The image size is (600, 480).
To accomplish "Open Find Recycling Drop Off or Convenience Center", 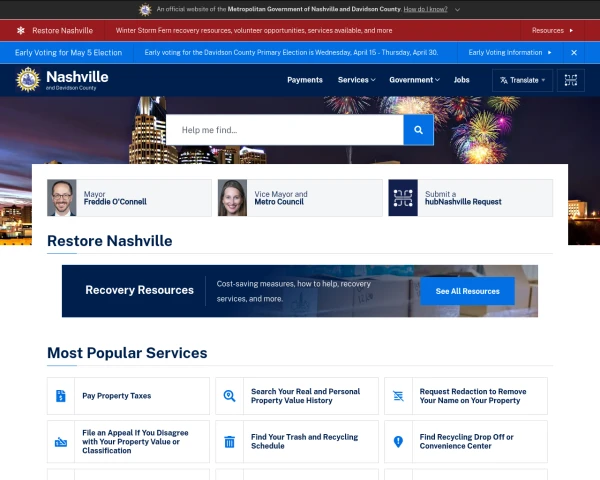I will [x=466, y=442].
